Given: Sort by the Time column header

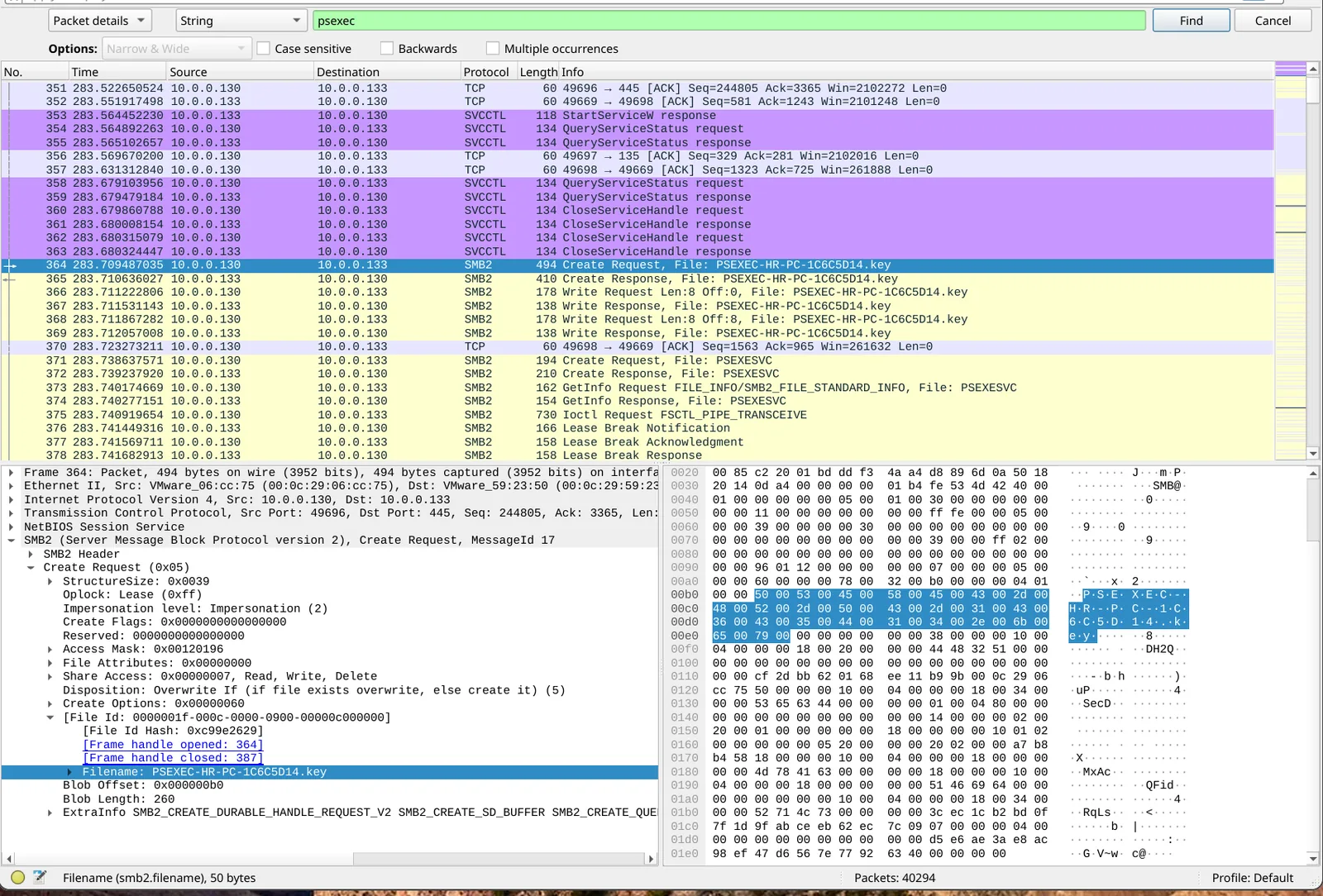Looking at the screenshot, I should point(117,72).
